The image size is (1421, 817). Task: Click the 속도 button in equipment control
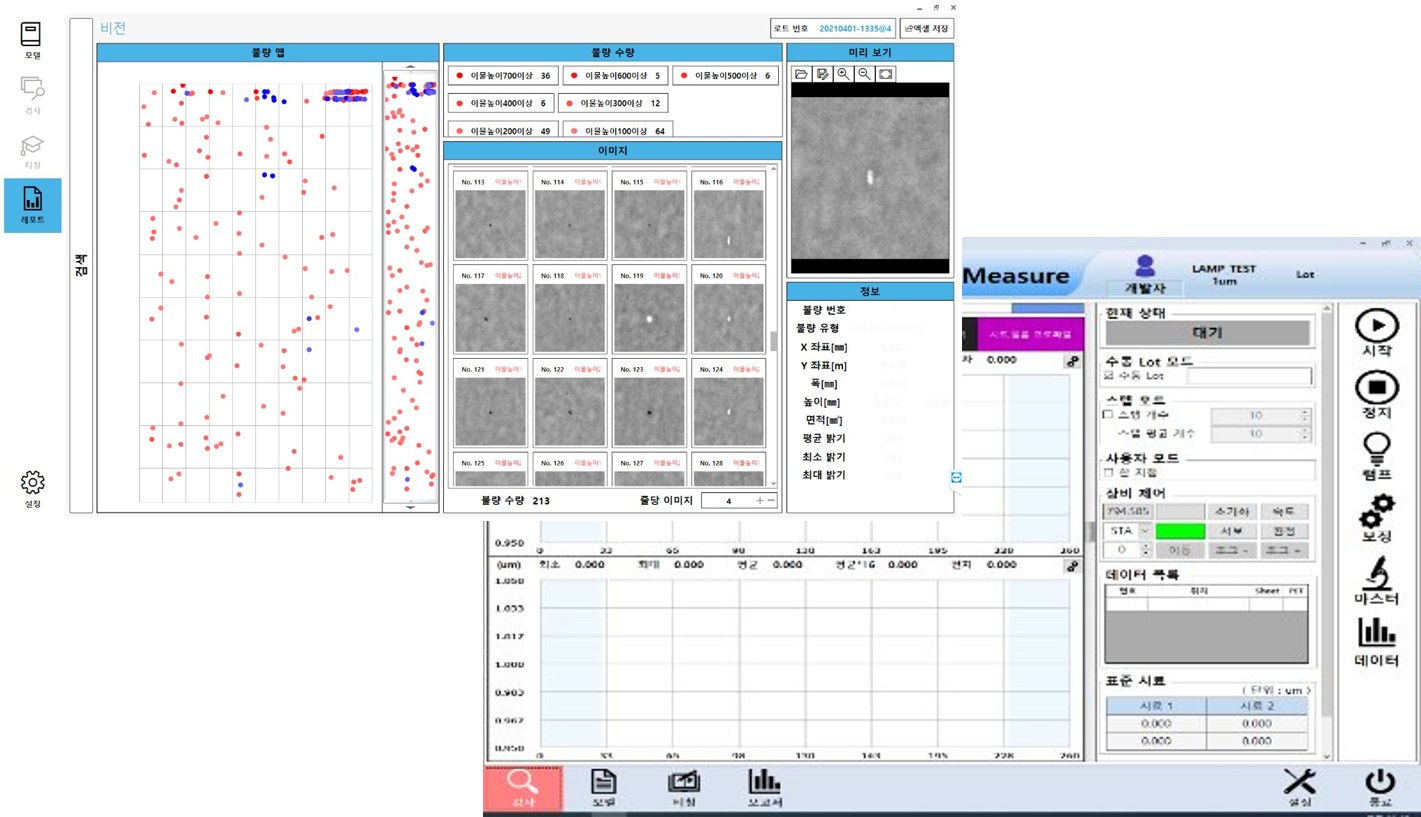(1284, 512)
